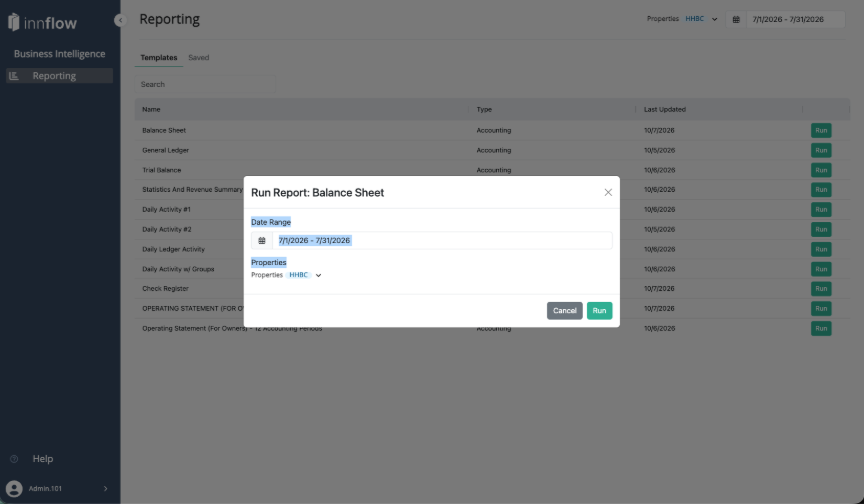Image resolution: width=864 pixels, height=504 pixels.
Task: Click the Date Range label in dialog
Action: [271, 222]
